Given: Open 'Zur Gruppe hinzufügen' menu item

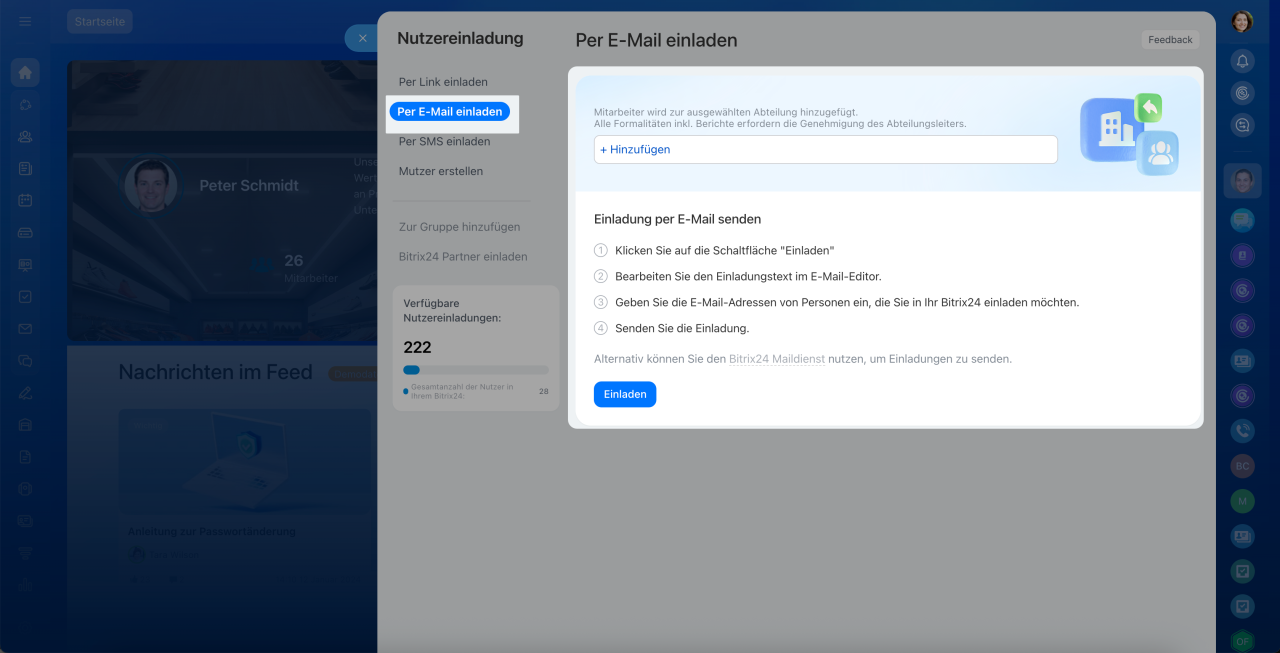Looking at the screenshot, I should point(459,227).
